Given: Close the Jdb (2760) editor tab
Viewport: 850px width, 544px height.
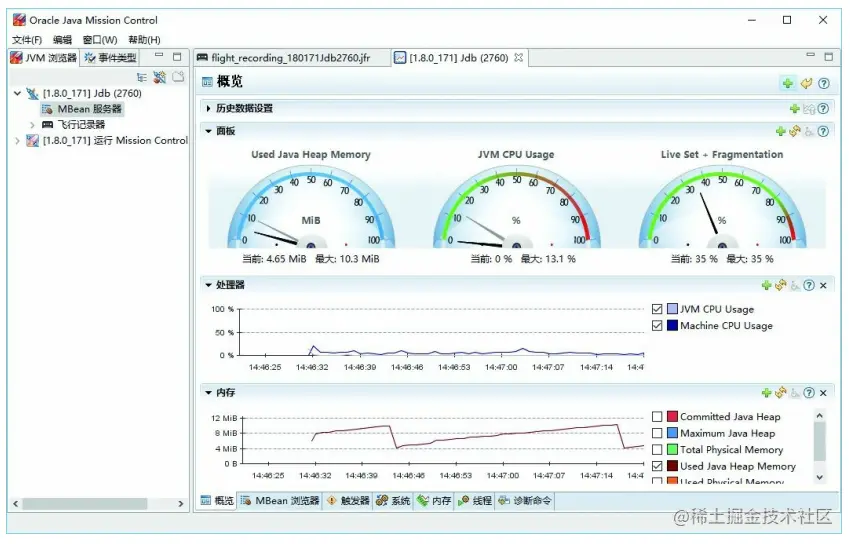Looking at the screenshot, I should 518,57.
